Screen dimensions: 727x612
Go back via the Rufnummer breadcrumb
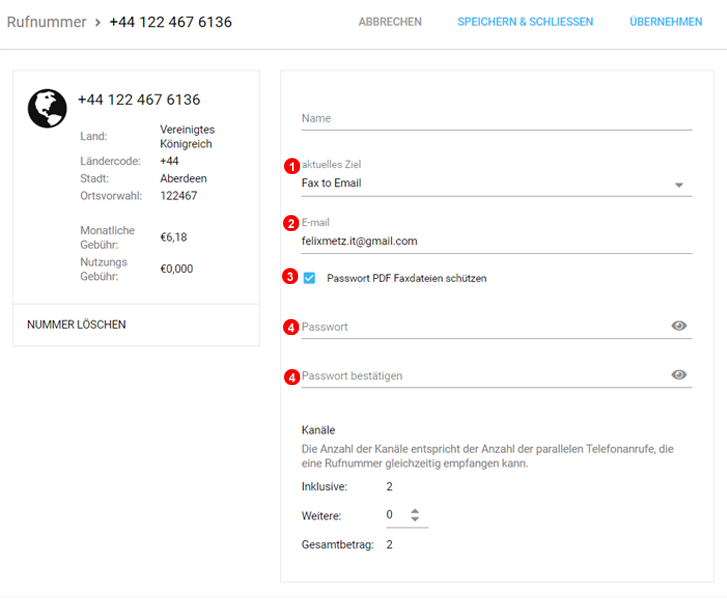(46, 22)
